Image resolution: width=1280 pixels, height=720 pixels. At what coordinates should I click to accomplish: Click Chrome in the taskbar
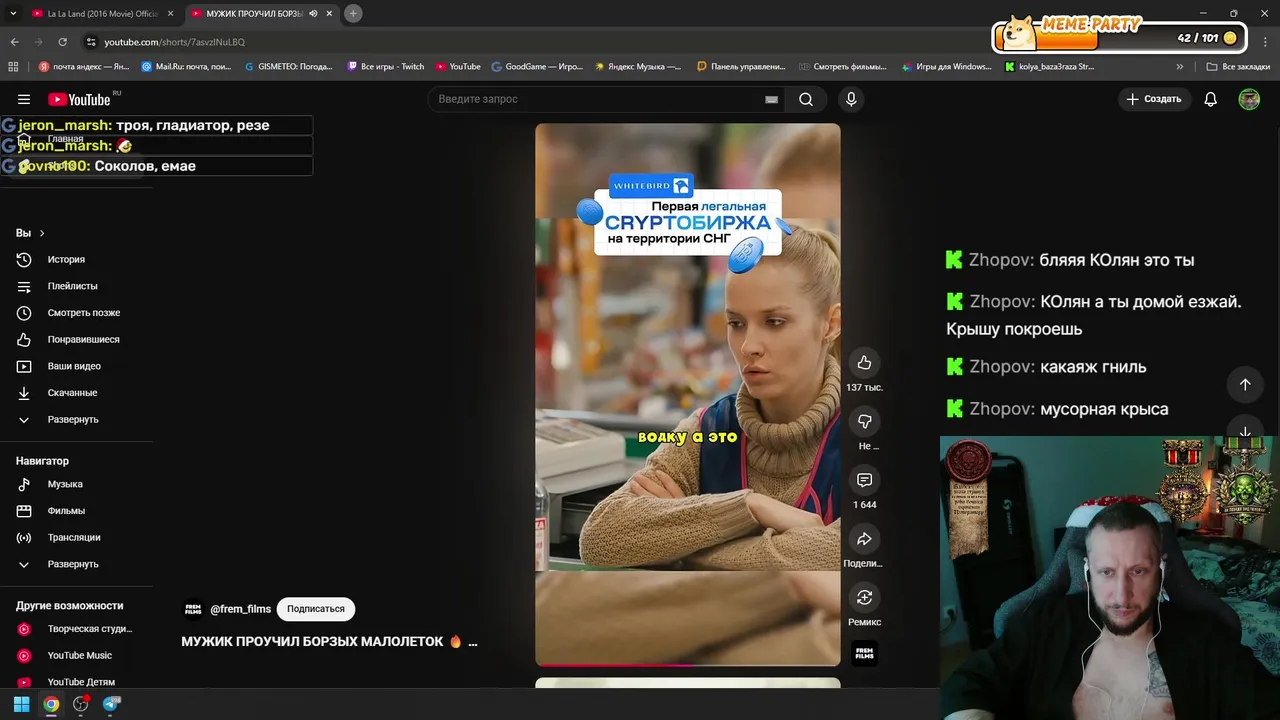pos(51,704)
